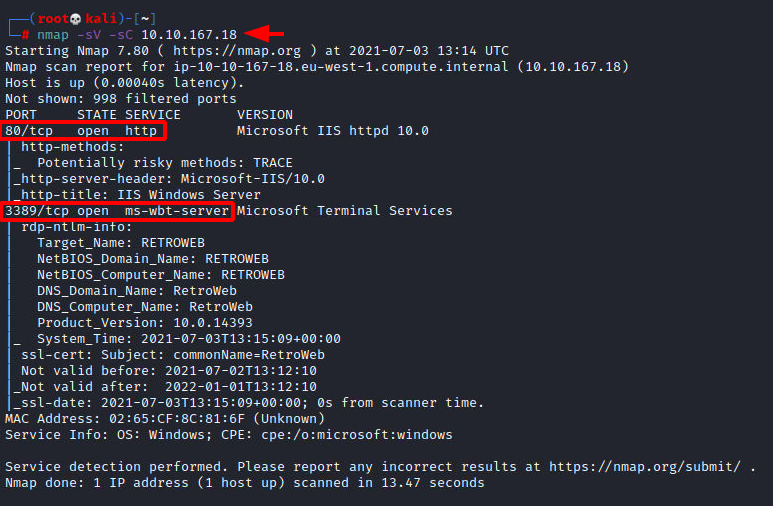Click the ssl-cert commonName=RetroWeb line
The width and height of the screenshot is (773, 506).
173,355
